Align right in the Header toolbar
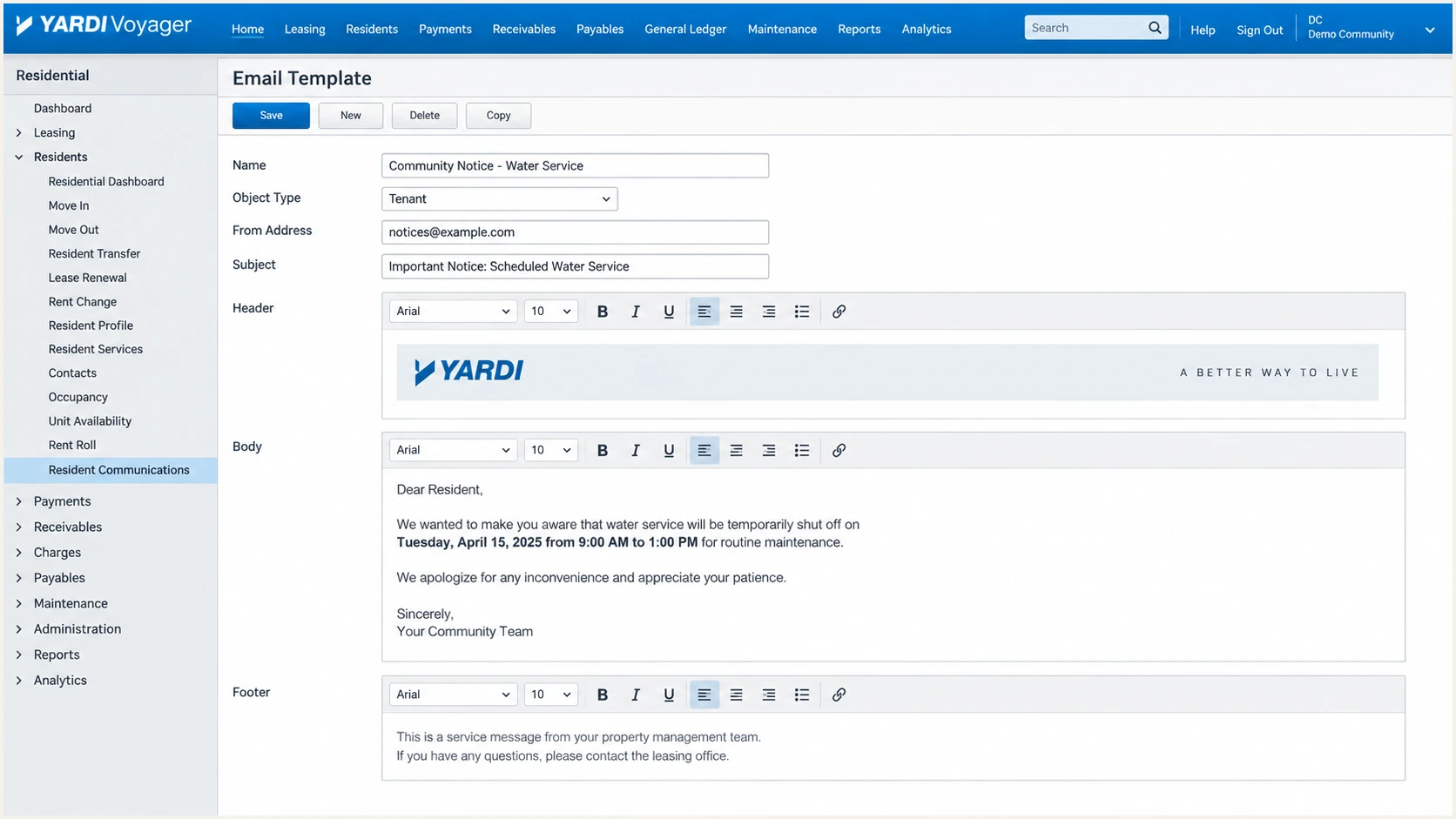The image size is (1456, 819). (x=769, y=312)
